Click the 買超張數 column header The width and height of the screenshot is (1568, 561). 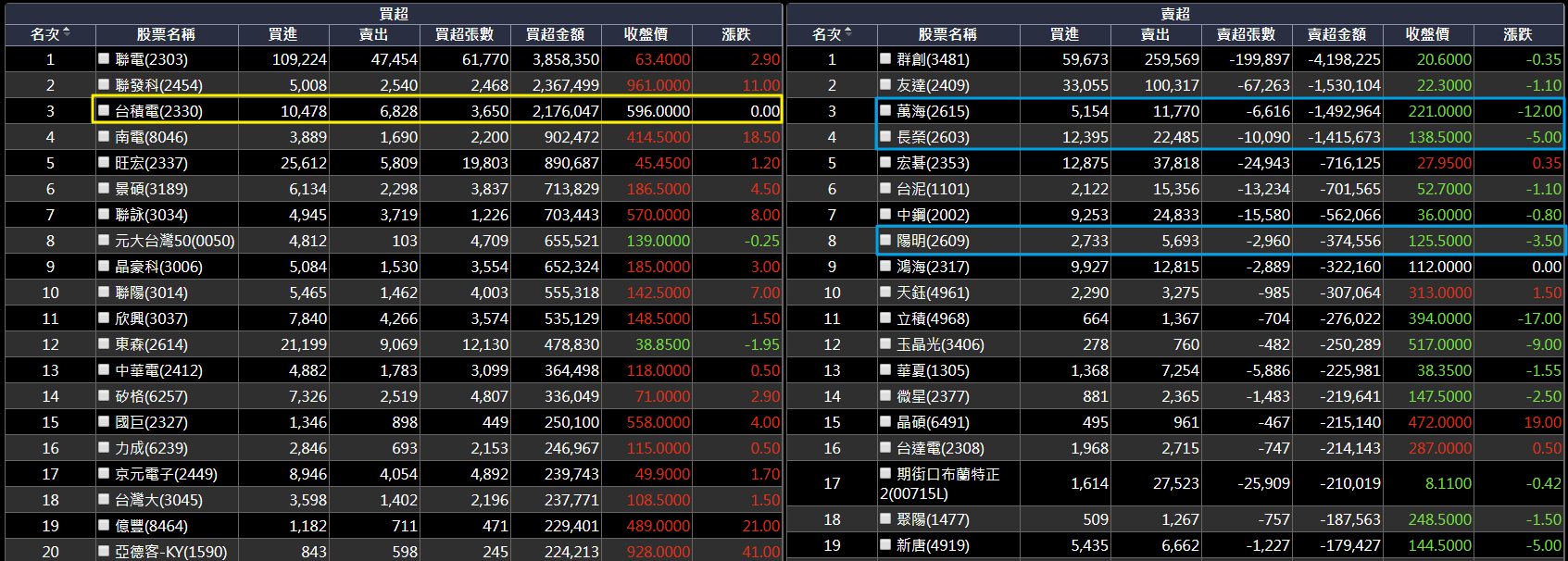464,34
